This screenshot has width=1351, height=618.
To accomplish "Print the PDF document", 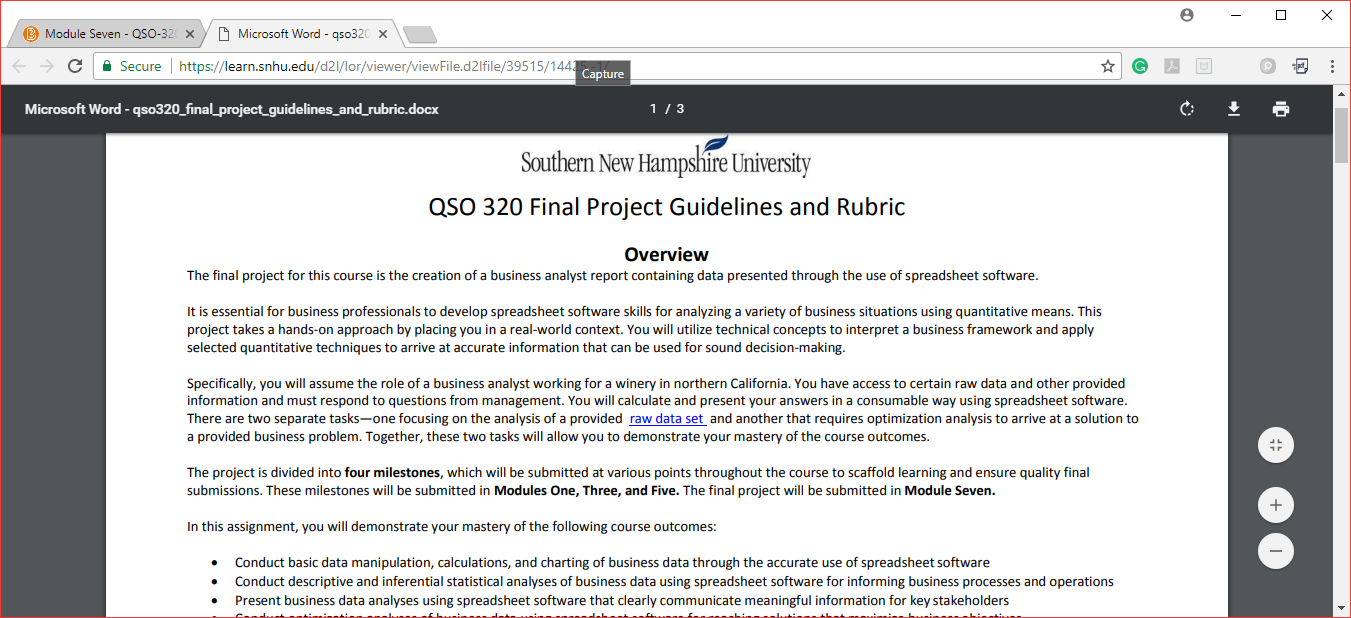I will 1281,109.
